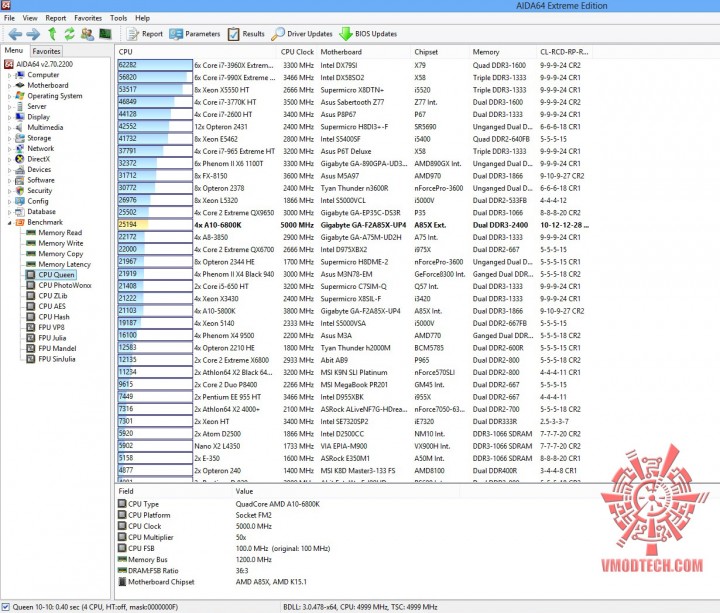Open the Favorites menu
The width and height of the screenshot is (720, 613).
pyautogui.click(x=88, y=18)
